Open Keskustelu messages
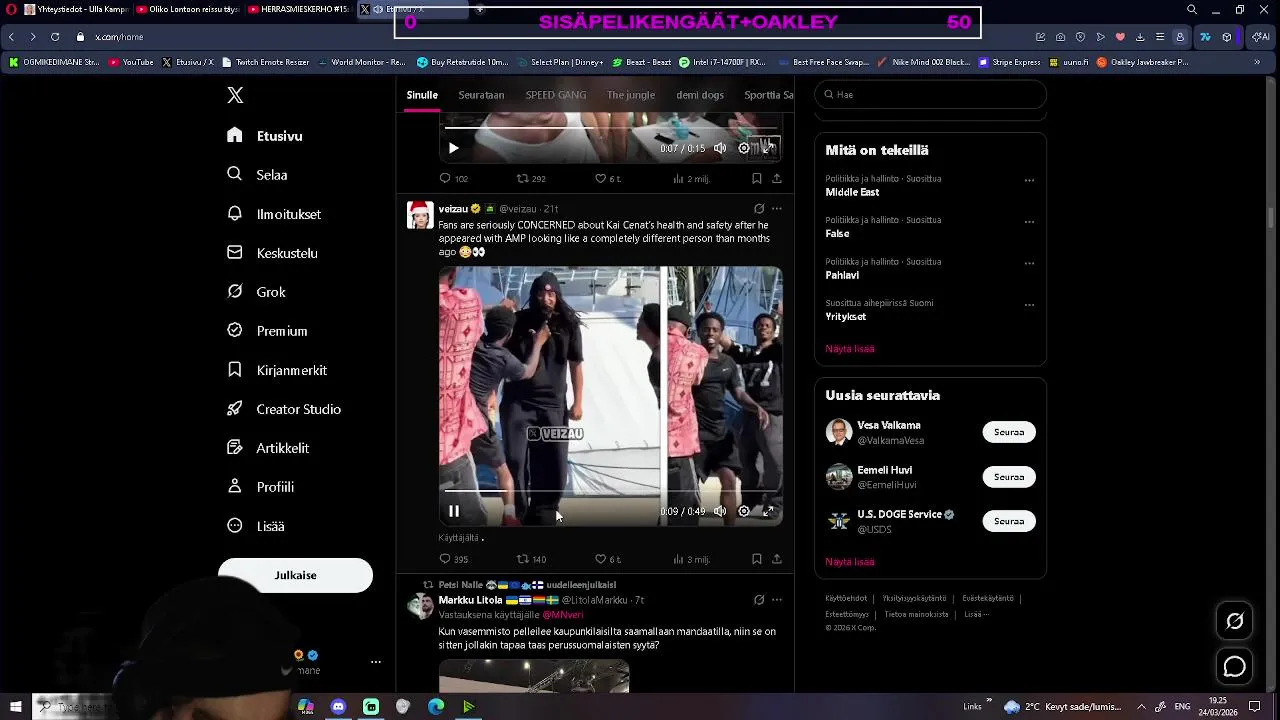Viewport: 1280px width, 720px height. pyautogui.click(x=272, y=253)
